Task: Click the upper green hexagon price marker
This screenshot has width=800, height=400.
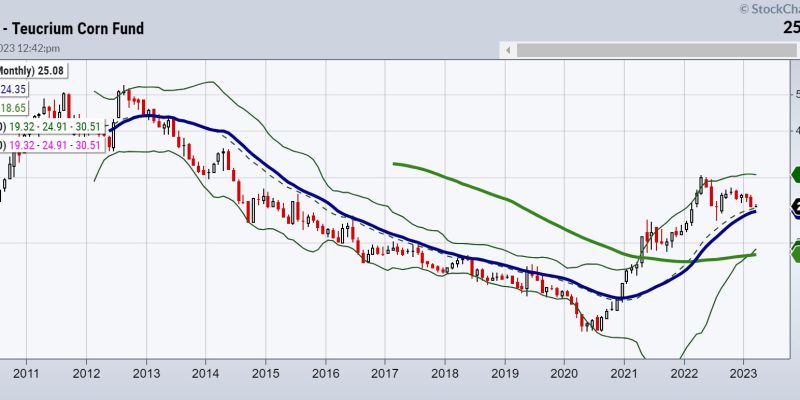Action: [794, 172]
